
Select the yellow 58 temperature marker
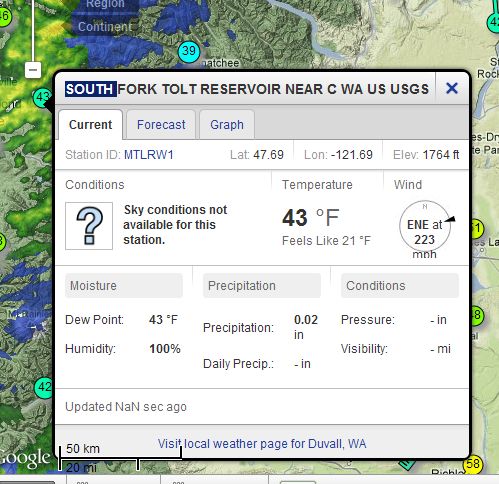[x=472, y=464]
